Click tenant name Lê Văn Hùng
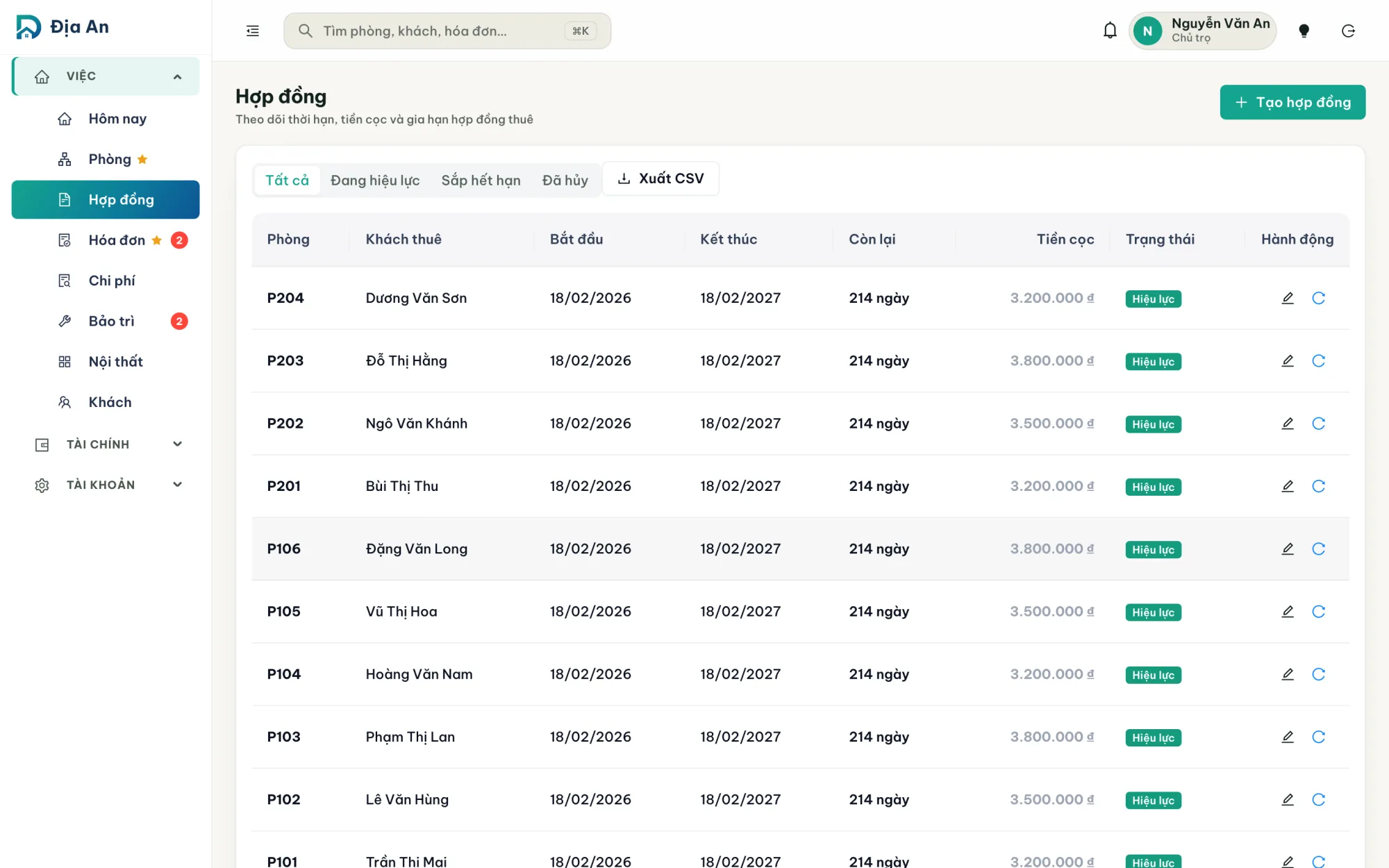The image size is (1389, 868). [407, 799]
